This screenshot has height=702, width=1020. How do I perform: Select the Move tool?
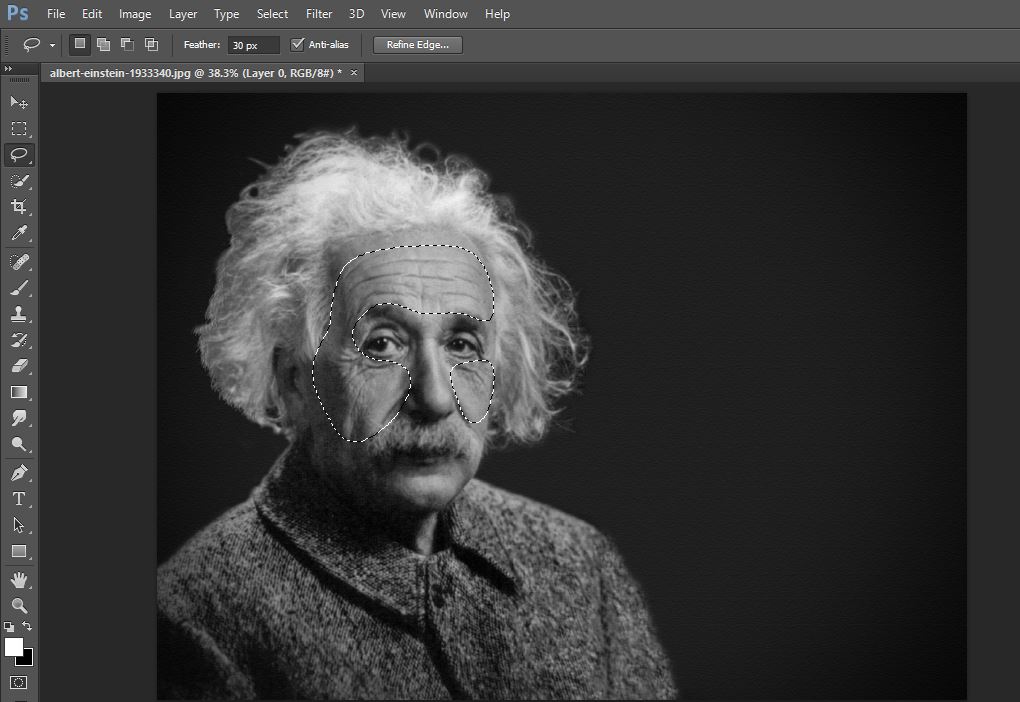(19, 103)
